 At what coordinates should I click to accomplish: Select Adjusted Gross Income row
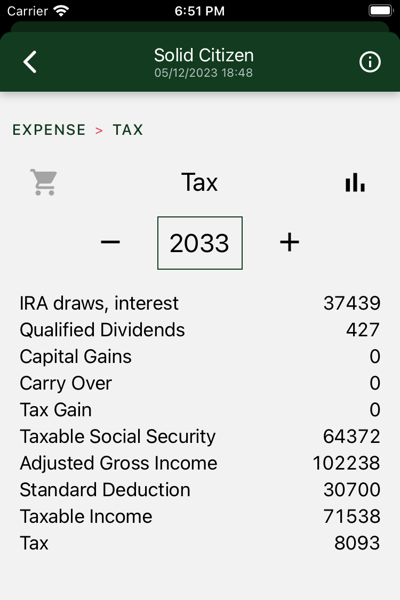[200, 463]
